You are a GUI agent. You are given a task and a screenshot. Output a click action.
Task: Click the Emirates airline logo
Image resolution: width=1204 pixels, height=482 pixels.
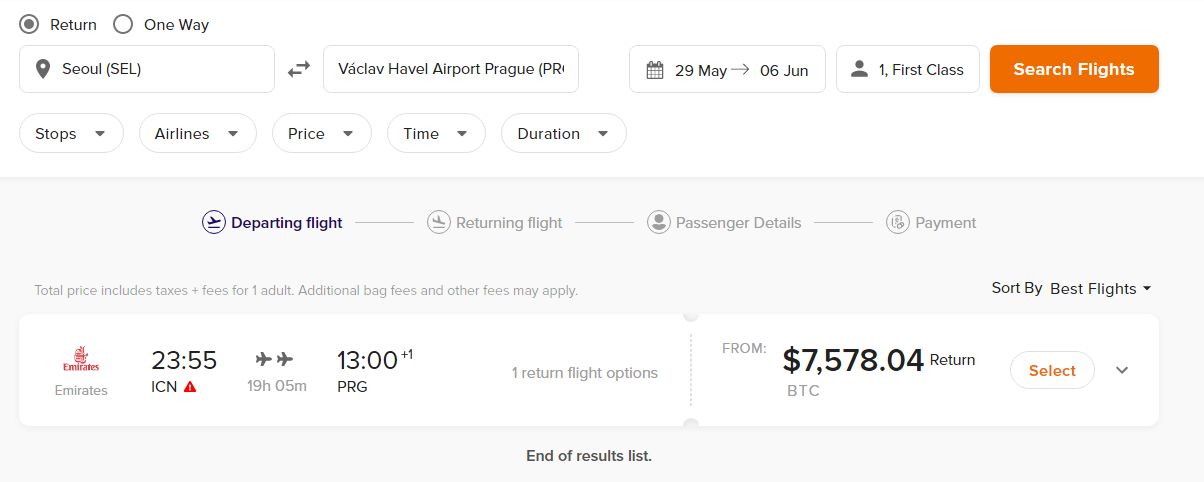pyautogui.click(x=81, y=360)
